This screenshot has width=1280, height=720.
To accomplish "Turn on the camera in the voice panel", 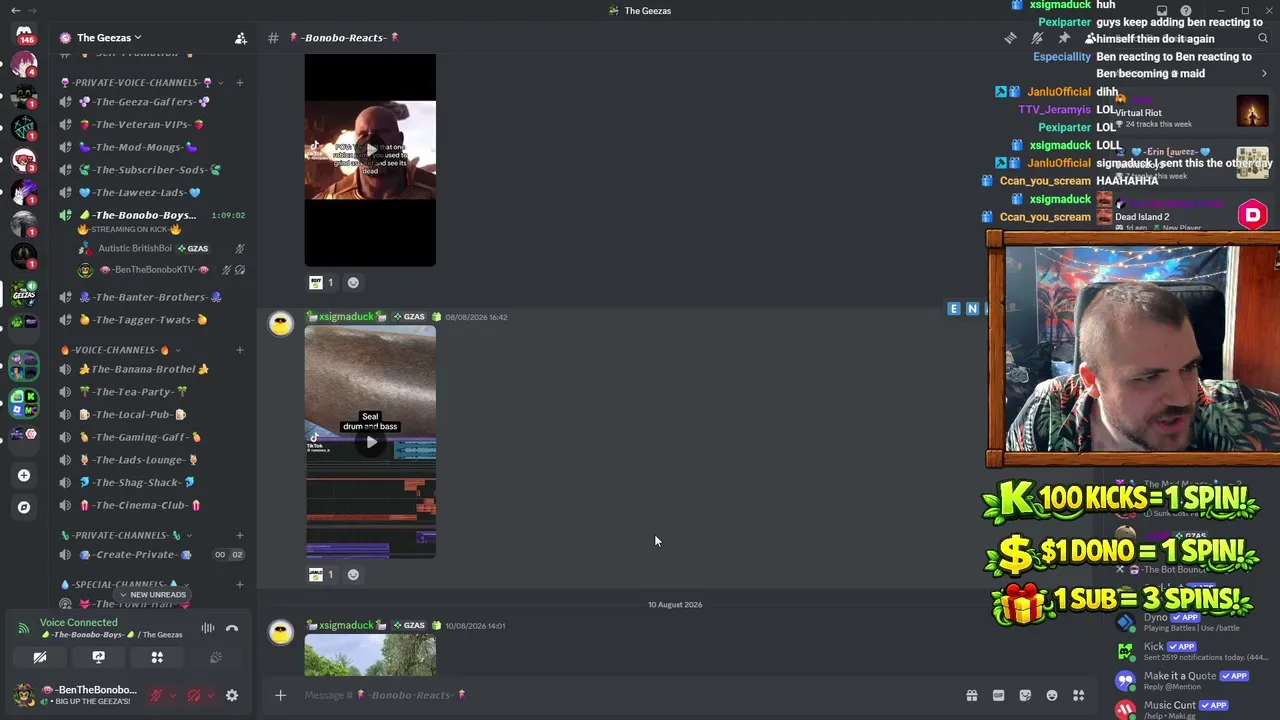I will click(x=40, y=657).
